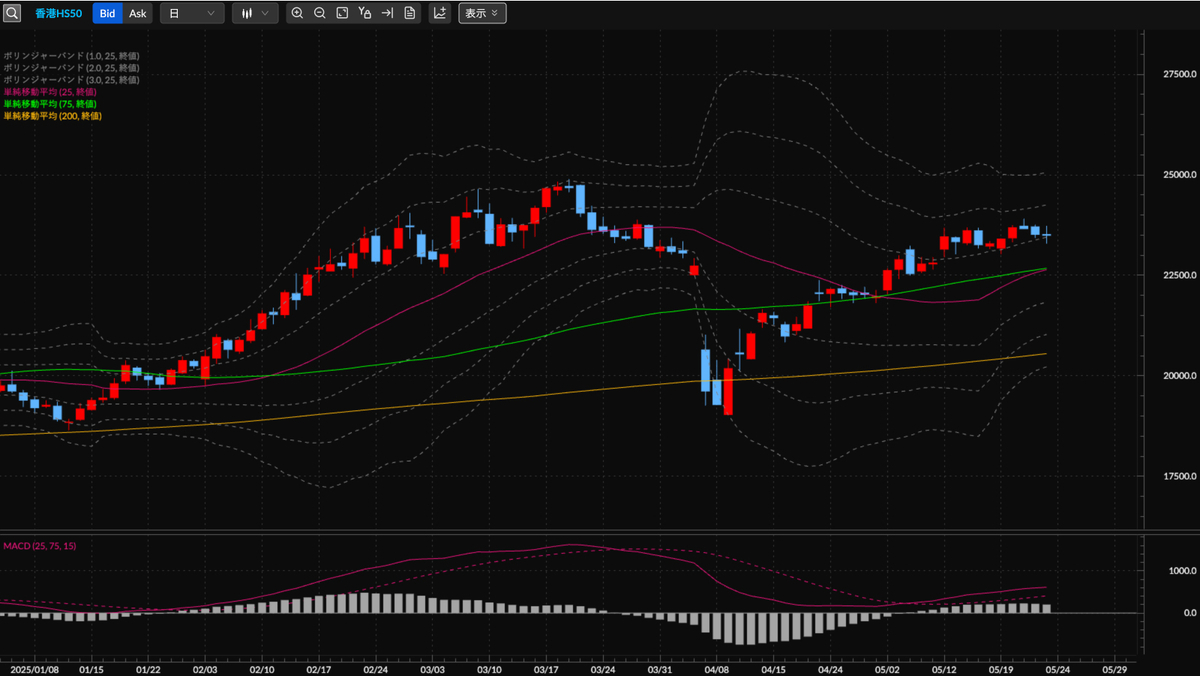Click the symbol search magnifier icon
Image resolution: width=1200 pixels, height=676 pixels.
[12, 13]
